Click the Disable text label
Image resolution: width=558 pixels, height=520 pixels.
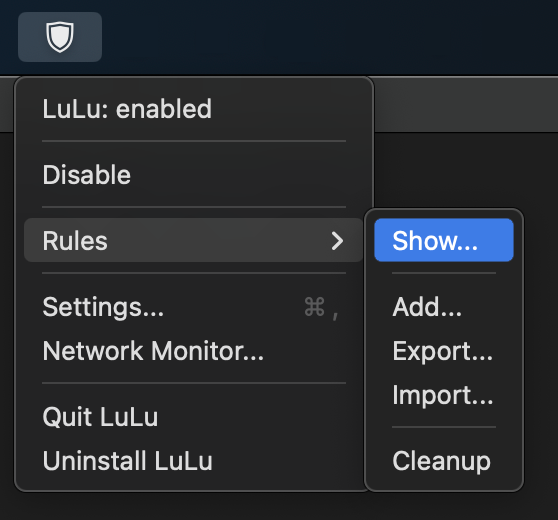[86, 175]
